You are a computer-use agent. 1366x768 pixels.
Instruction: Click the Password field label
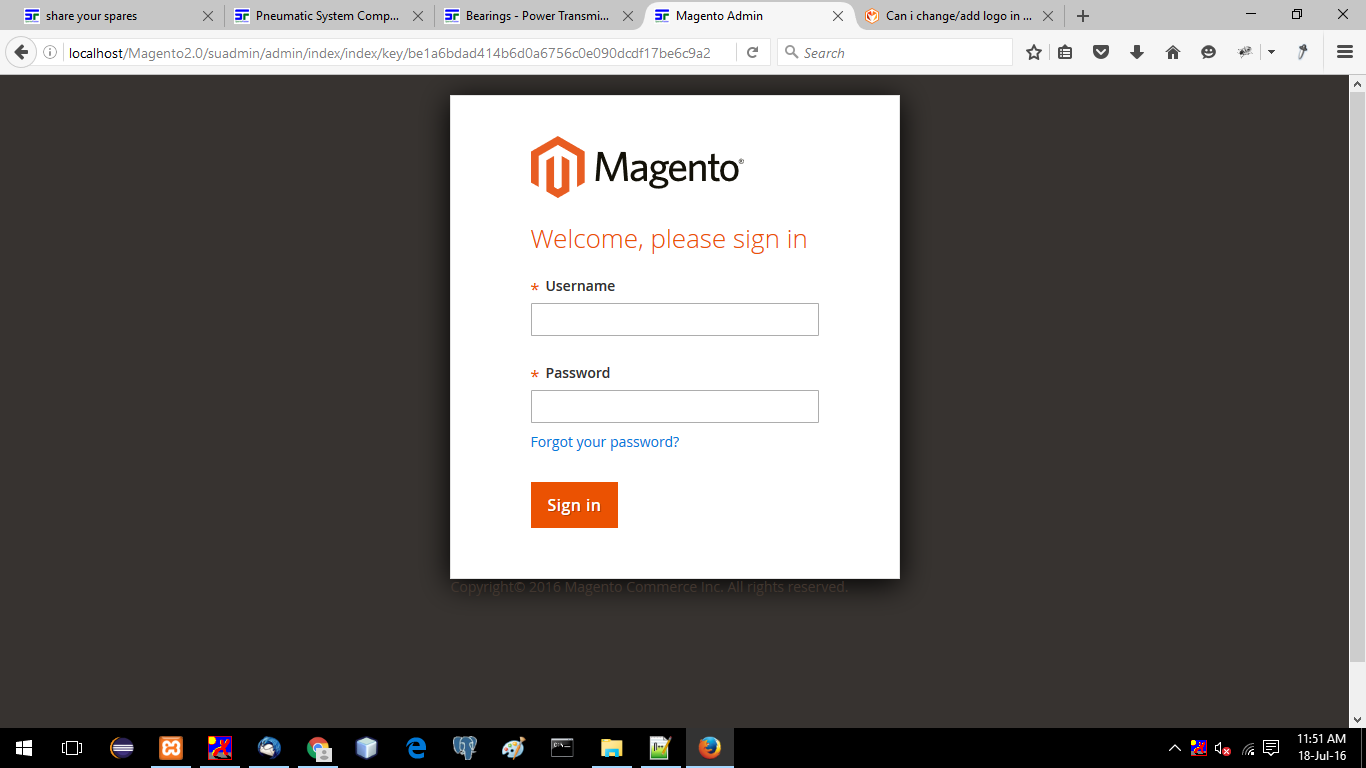click(x=577, y=373)
